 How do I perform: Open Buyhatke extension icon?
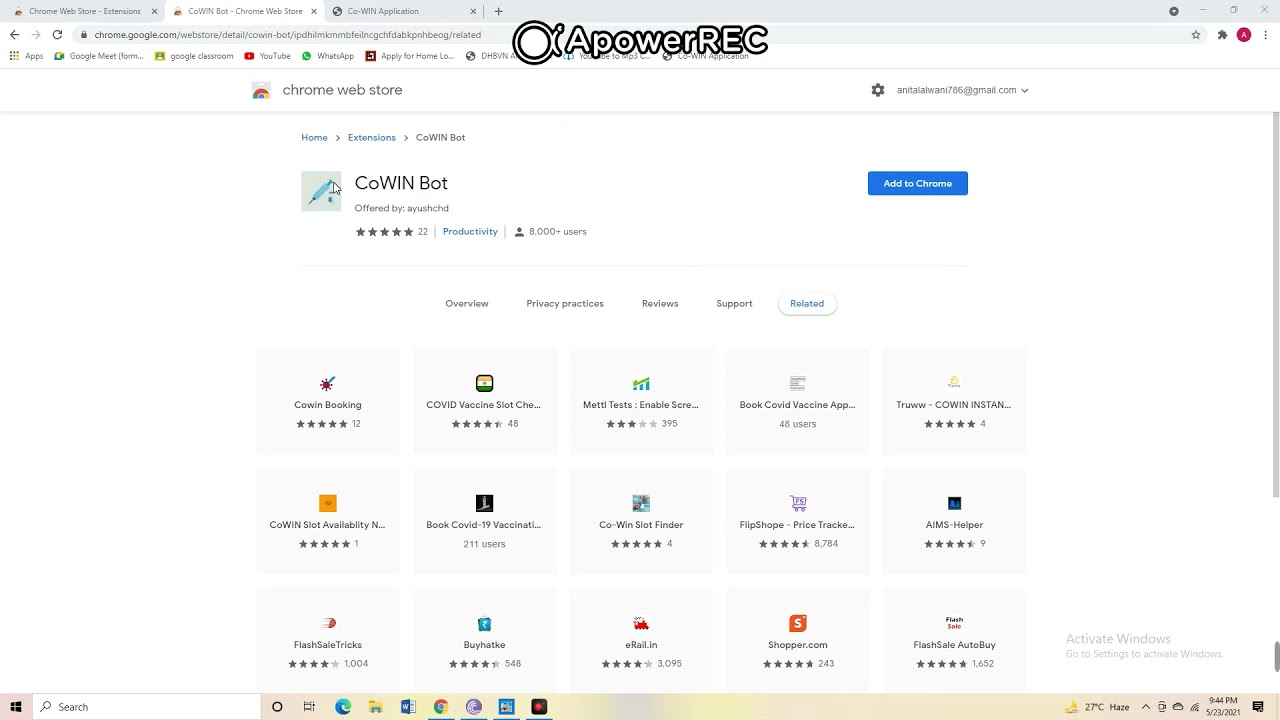[484, 623]
